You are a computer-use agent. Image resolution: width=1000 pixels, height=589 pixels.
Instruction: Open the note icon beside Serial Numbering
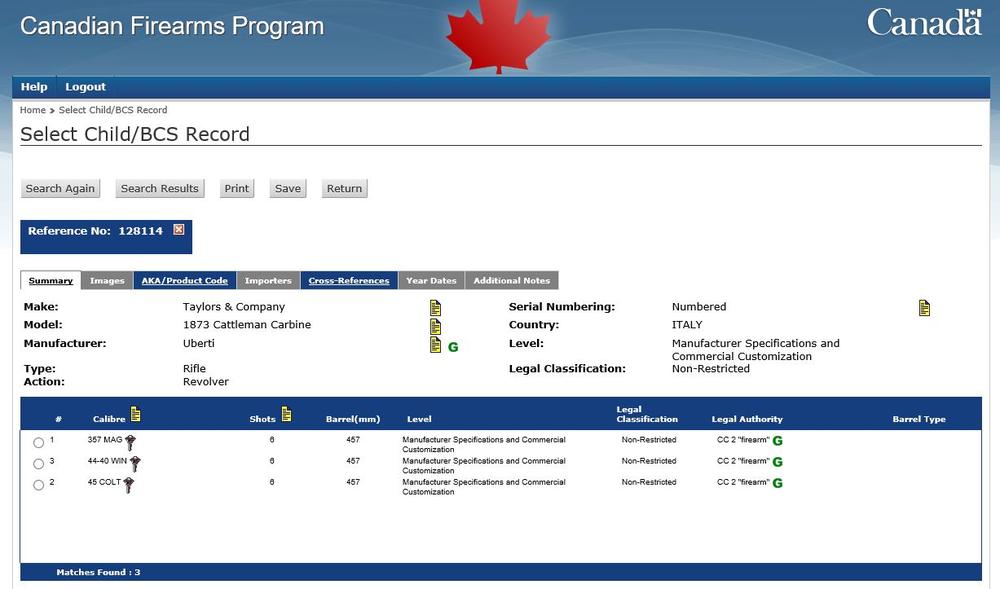[x=924, y=308]
